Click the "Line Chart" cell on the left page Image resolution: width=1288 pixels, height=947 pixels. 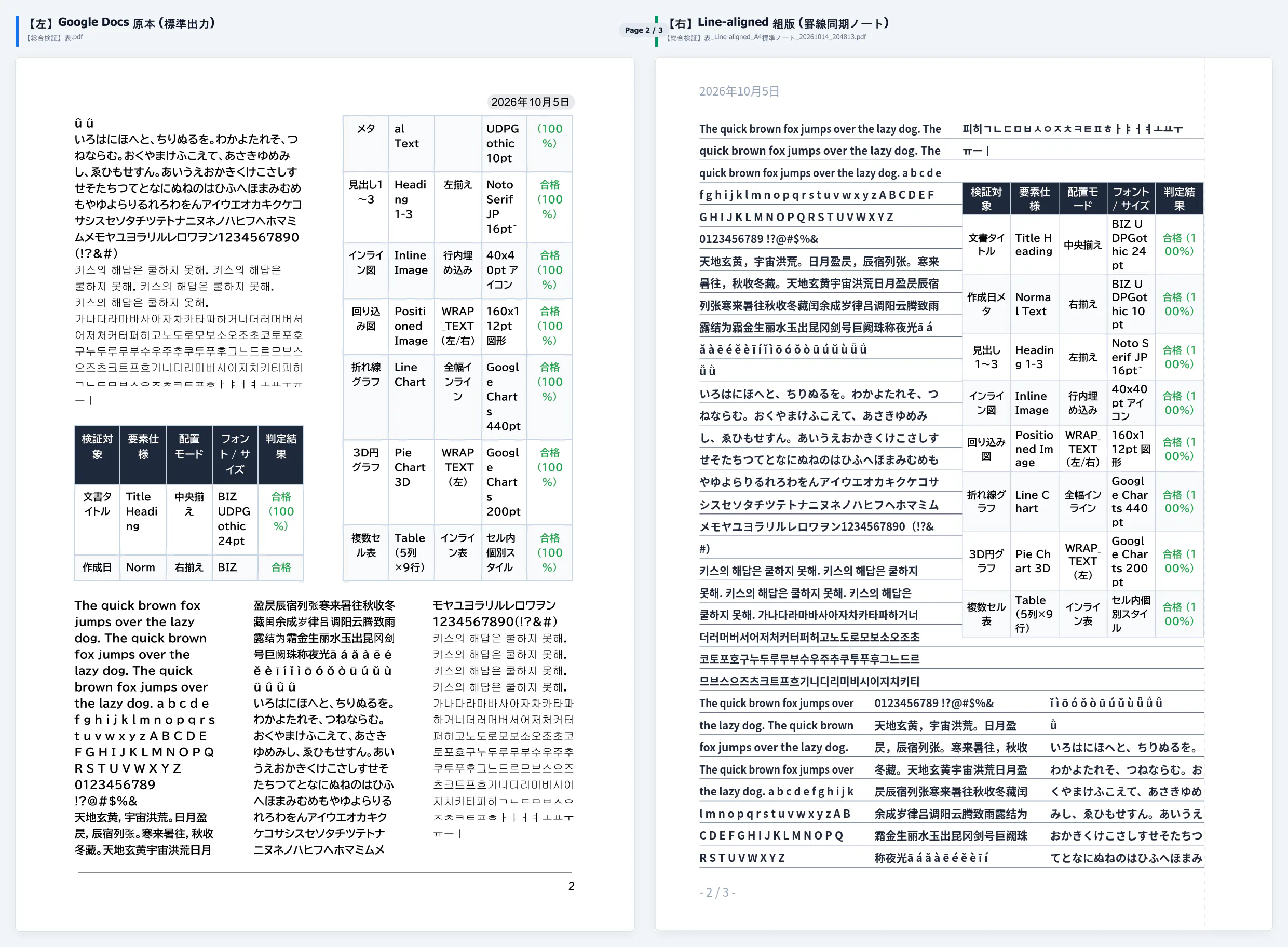(x=411, y=396)
